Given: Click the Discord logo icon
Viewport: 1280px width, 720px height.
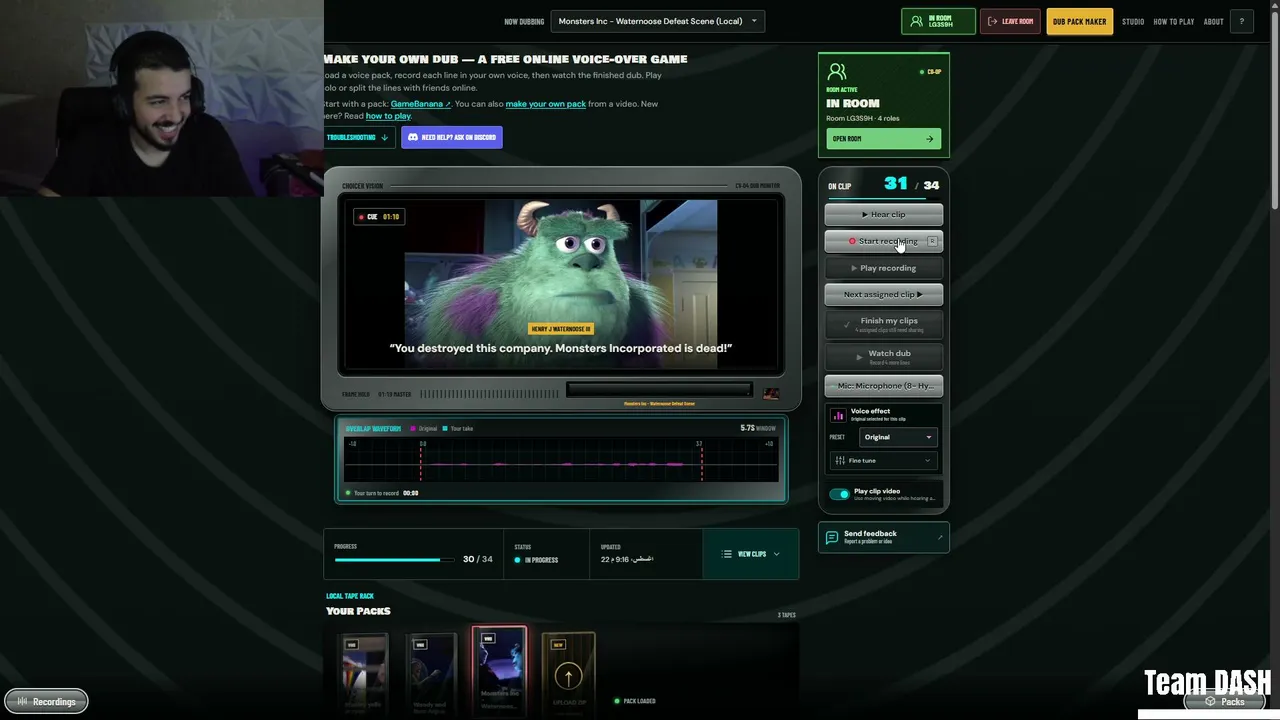Looking at the screenshot, I should [x=413, y=138].
